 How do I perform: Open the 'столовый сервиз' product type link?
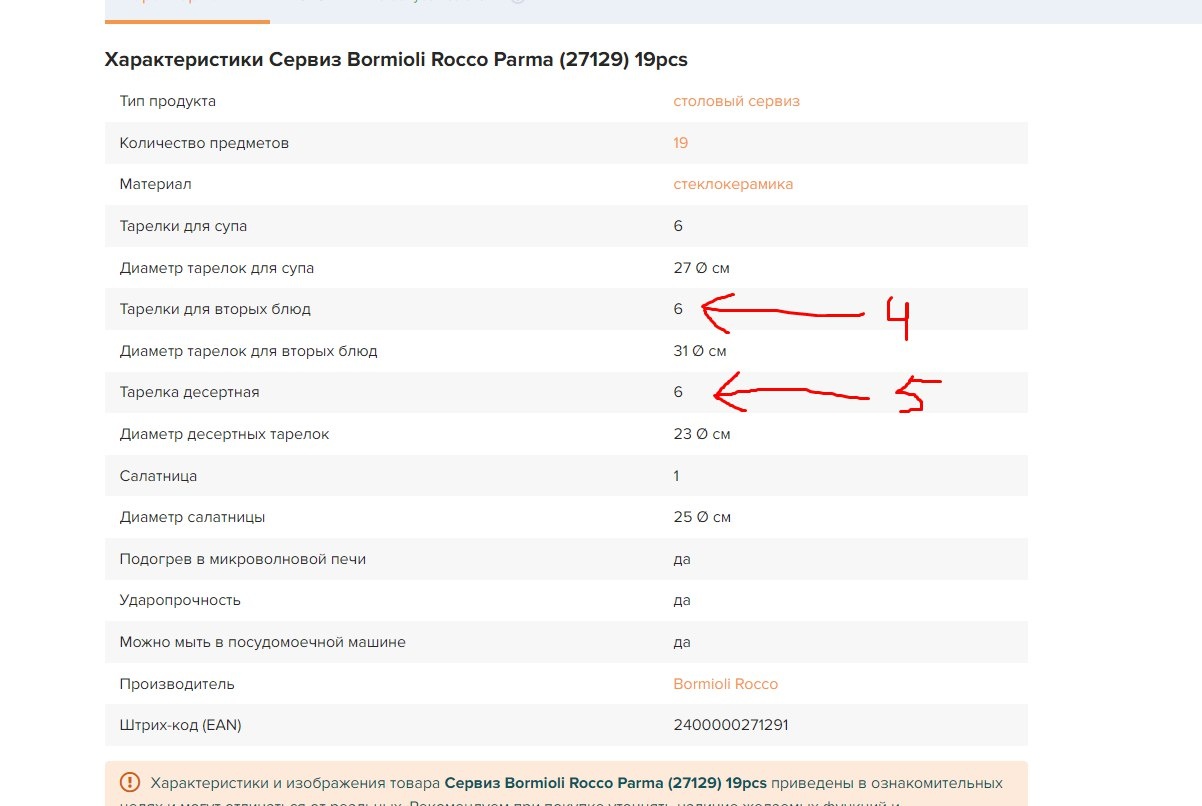coord(736,101)
